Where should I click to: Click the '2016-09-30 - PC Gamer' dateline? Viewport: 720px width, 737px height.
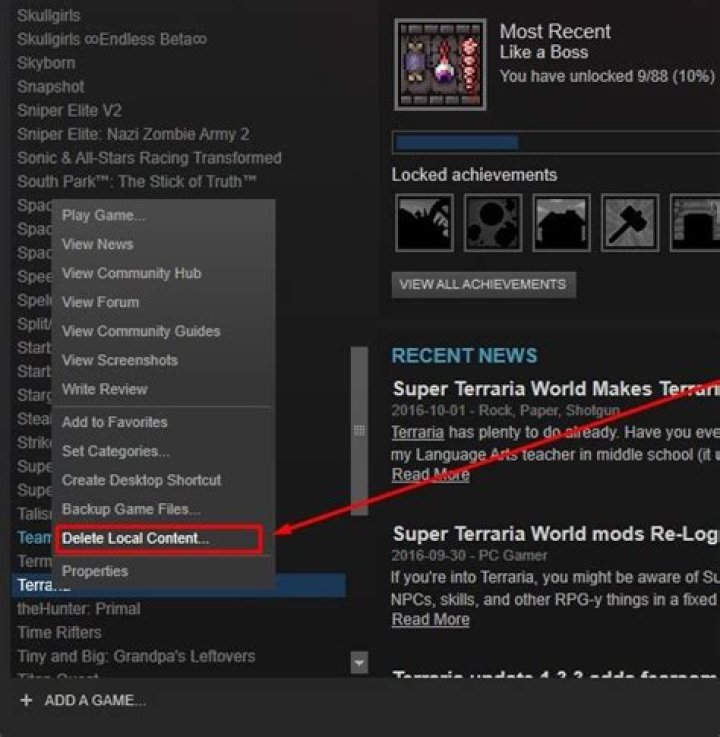tap(469, 556)
